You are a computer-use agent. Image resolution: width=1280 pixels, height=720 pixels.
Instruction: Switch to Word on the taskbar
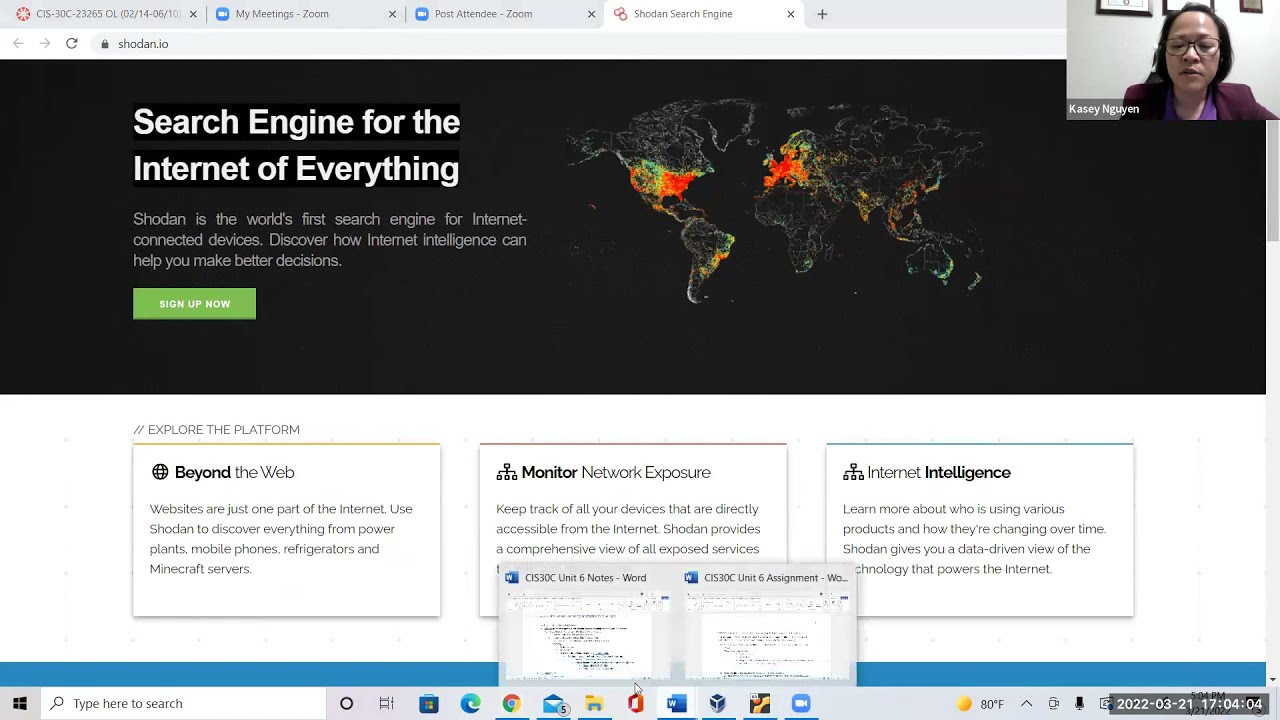click(677, 703)
